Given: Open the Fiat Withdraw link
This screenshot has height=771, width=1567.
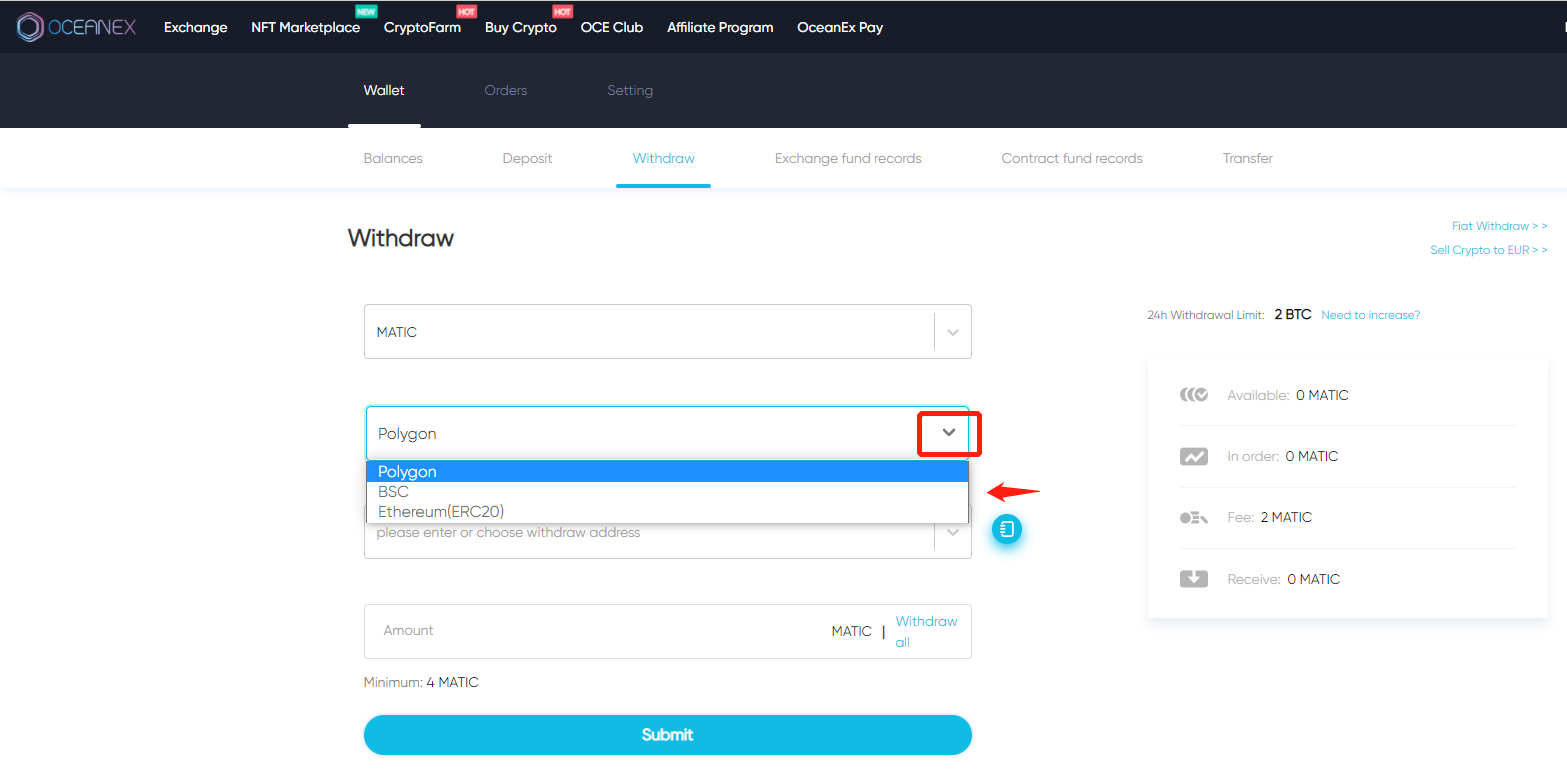Looking at the screenshot, I should [x=1500, y=226].
